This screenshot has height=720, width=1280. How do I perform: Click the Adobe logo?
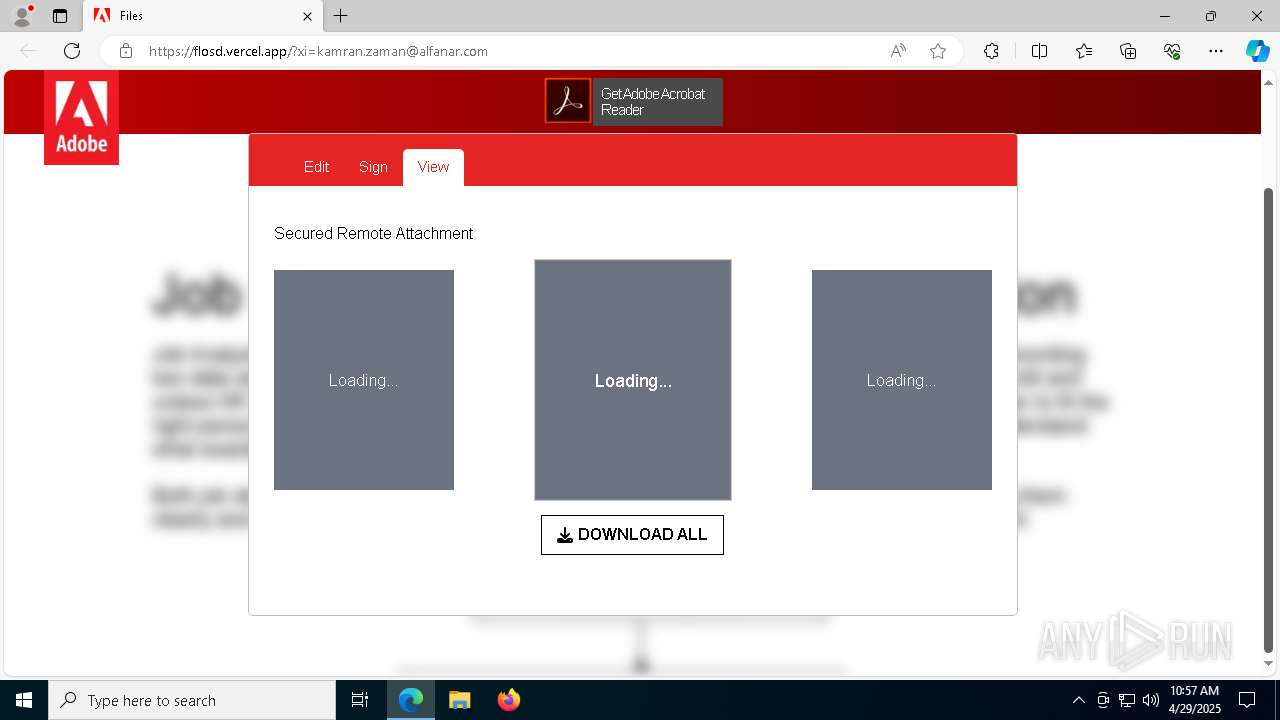tap(81, 118)
